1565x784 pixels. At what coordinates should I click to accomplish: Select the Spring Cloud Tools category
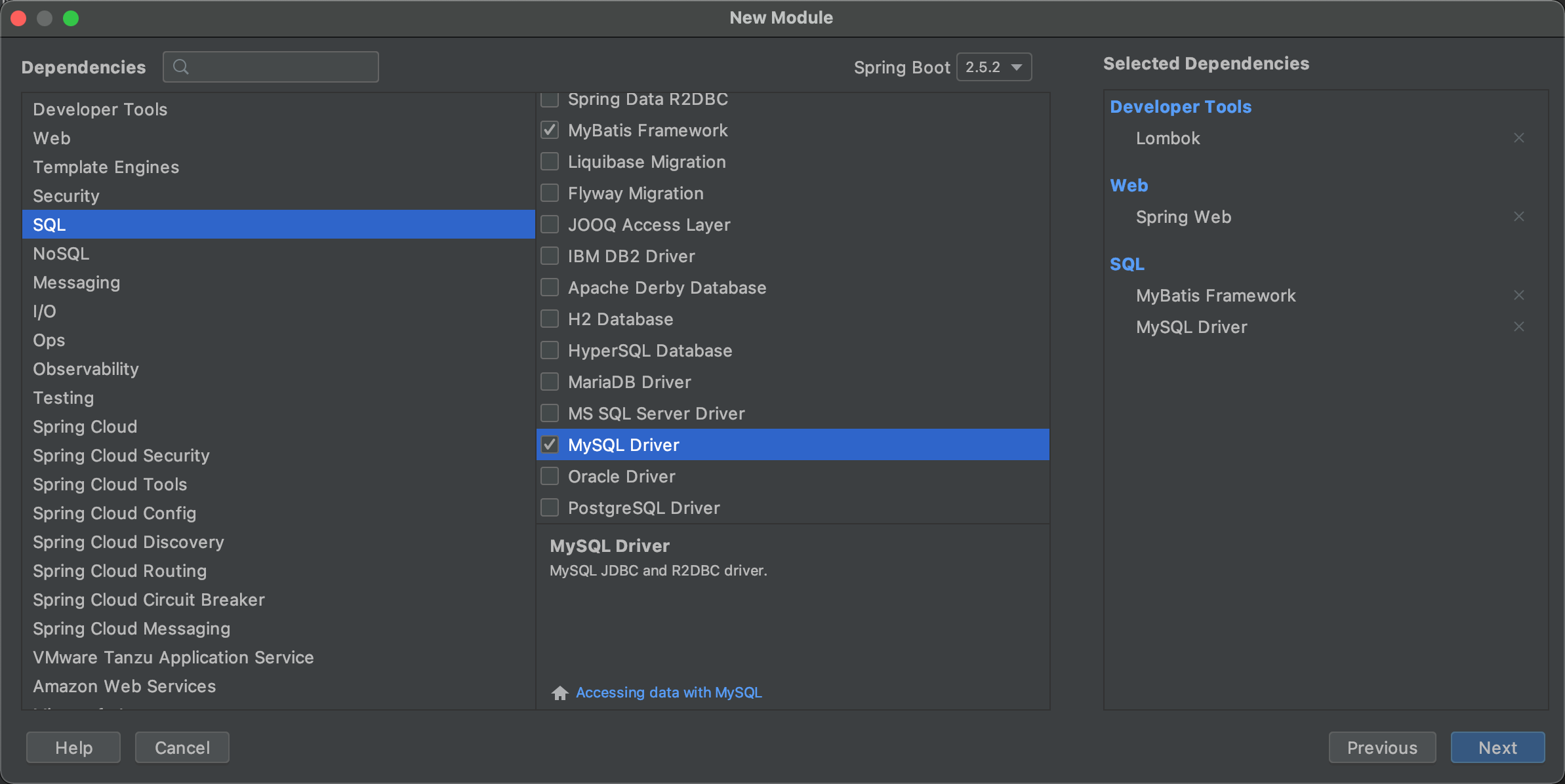tap(278, 484)
